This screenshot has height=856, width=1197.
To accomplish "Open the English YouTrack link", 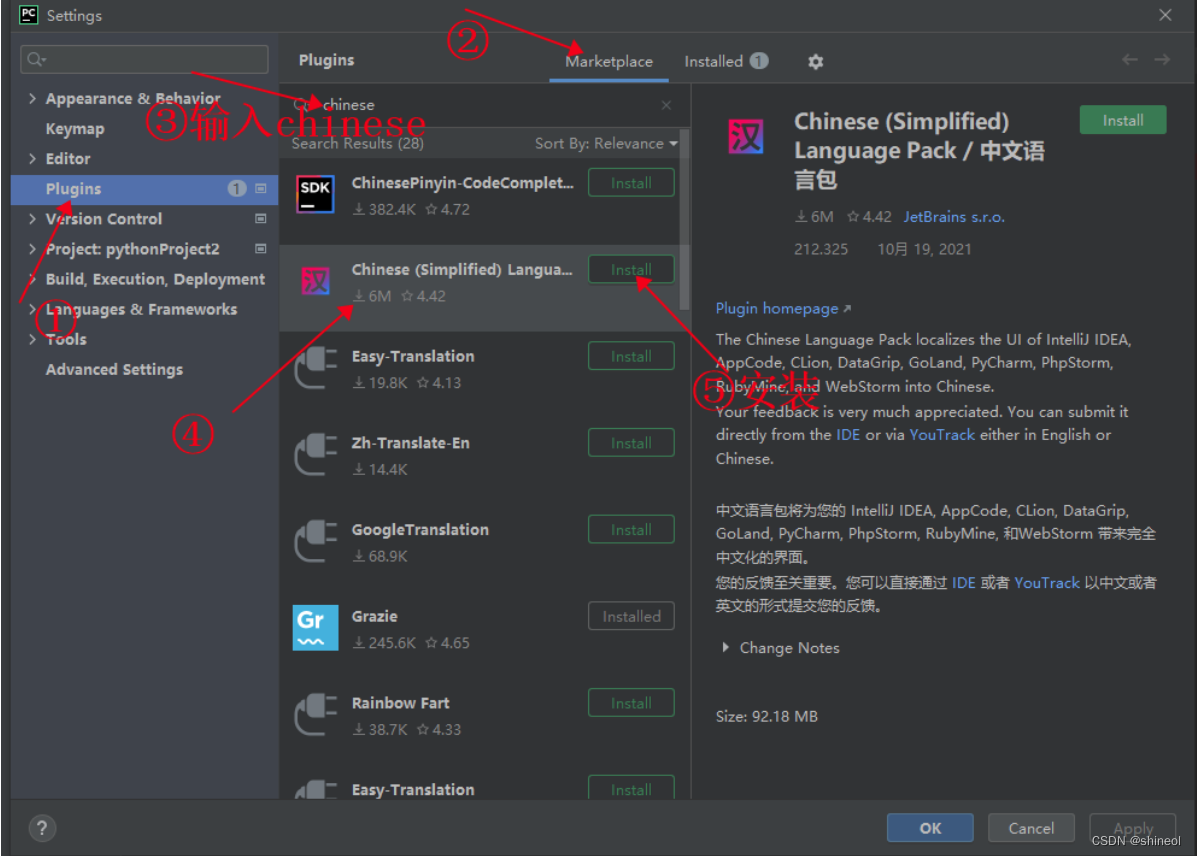I will click(x=942, y=434).
